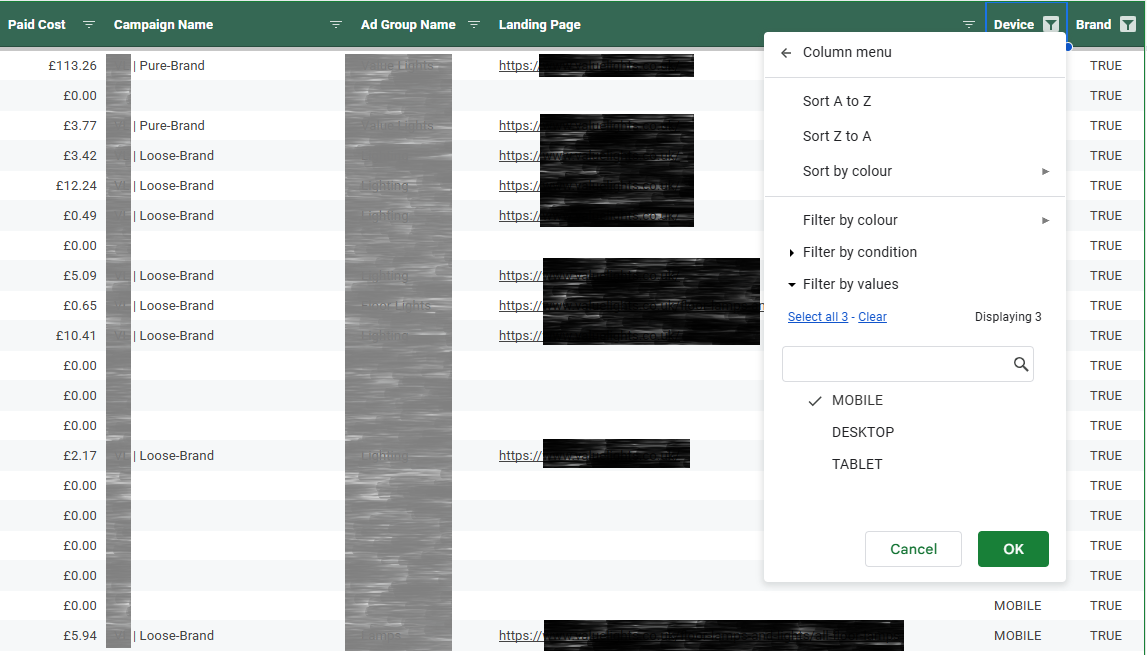Click the back arrow in the Column menu
Image resolution: width=1147 pixels, height=655 pixels.
click(786, 52)
